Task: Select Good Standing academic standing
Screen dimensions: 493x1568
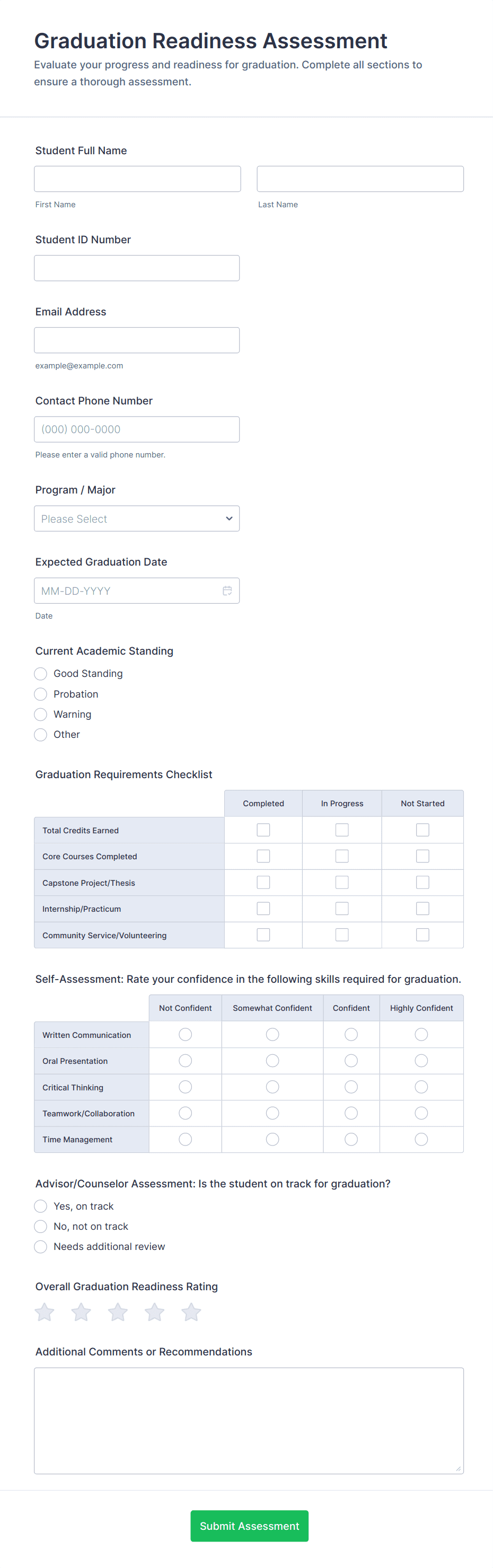Action: pos(41,673)
